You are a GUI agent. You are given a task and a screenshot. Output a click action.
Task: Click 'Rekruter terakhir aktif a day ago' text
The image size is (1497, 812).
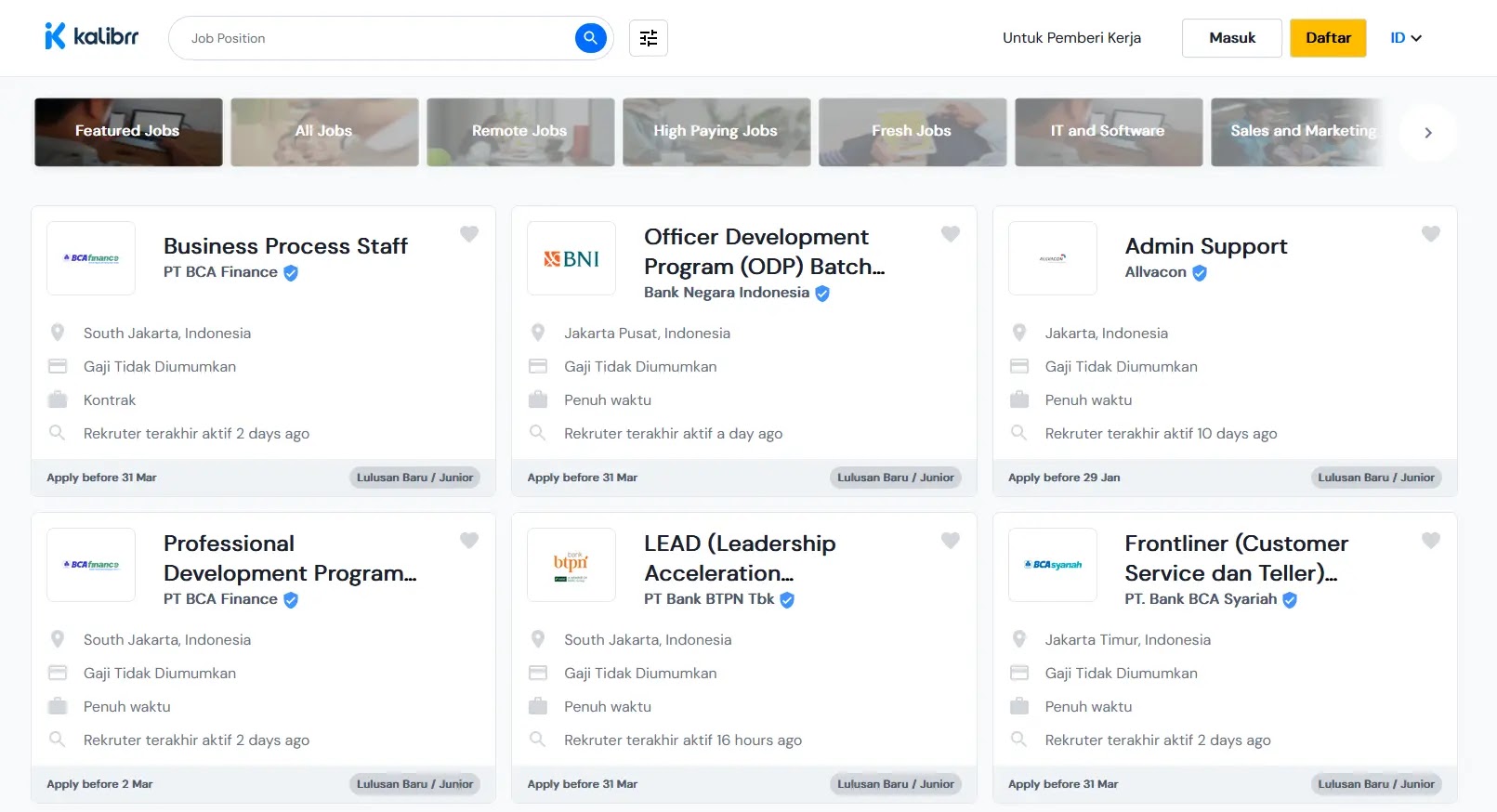click(673, 434)
